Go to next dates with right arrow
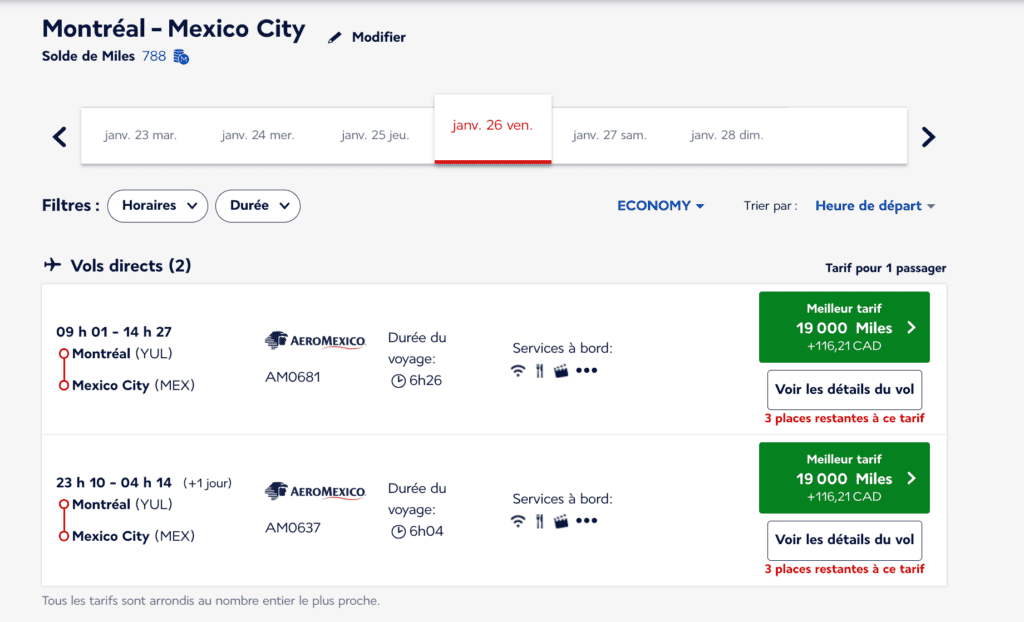The width and height of the screenshot is (1024, 622). point(928,137)
